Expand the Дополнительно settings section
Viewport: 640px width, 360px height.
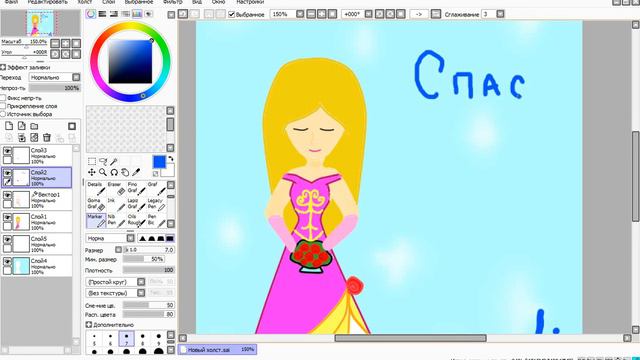coord(89,324)
